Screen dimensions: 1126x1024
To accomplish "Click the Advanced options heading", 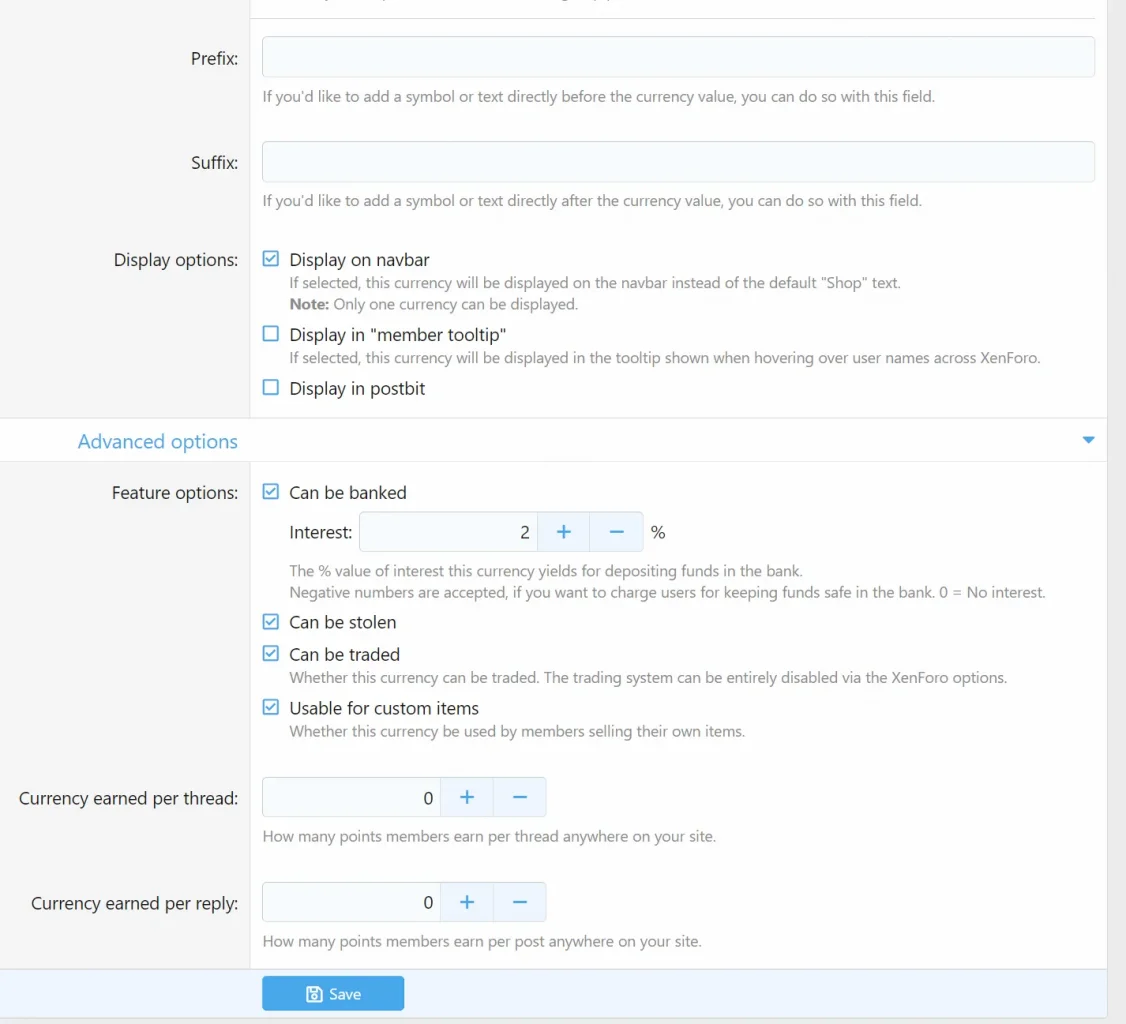I will coord(157,441).
